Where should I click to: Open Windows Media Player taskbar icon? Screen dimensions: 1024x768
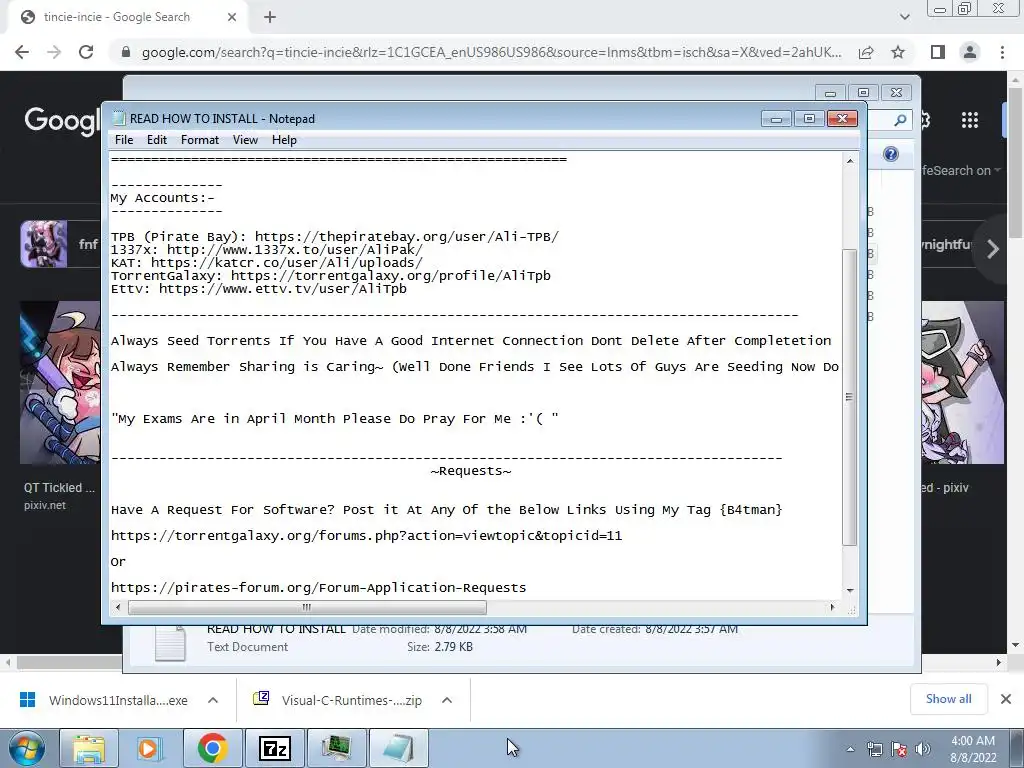[x=150, y=748]
